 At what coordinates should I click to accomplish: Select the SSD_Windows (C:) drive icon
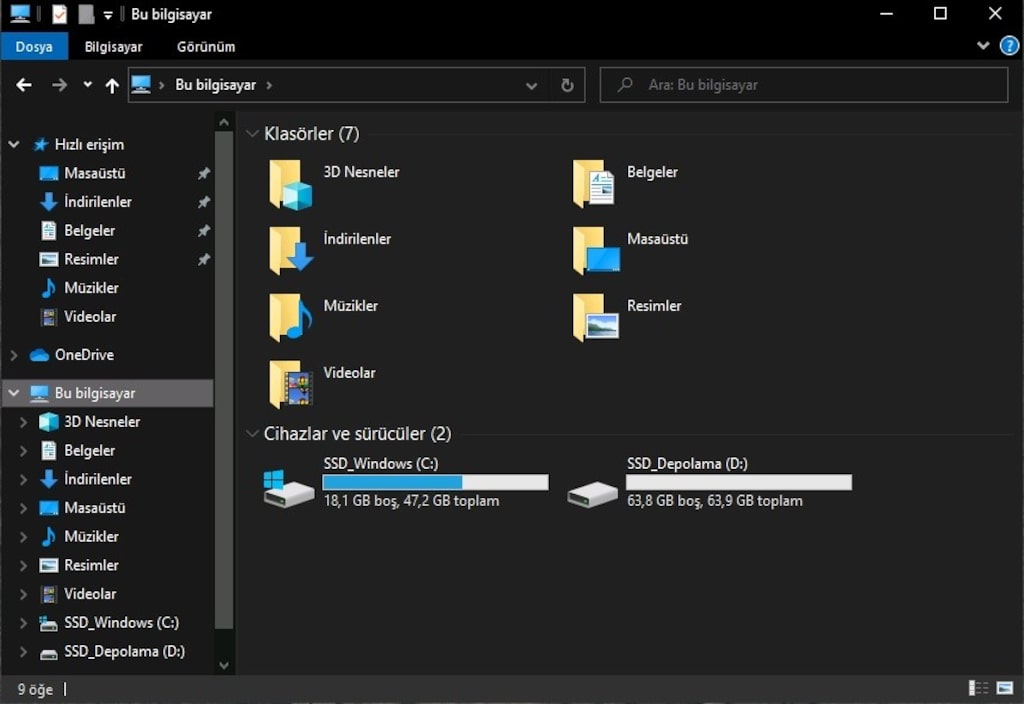[289, 488]
